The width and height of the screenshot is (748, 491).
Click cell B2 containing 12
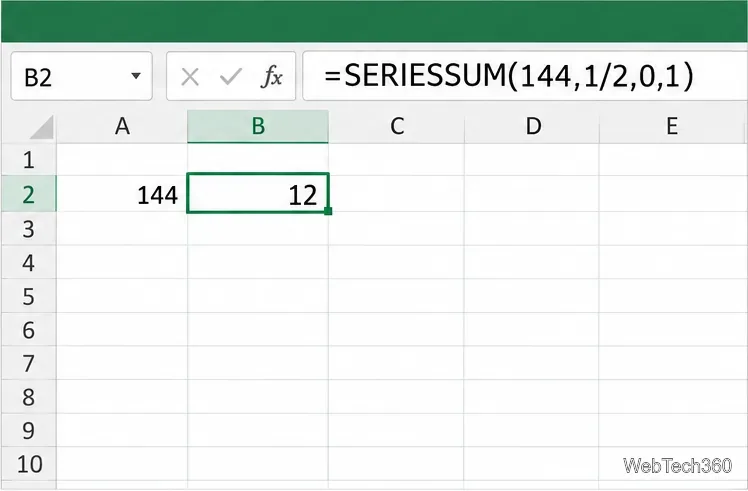[258, 193]
